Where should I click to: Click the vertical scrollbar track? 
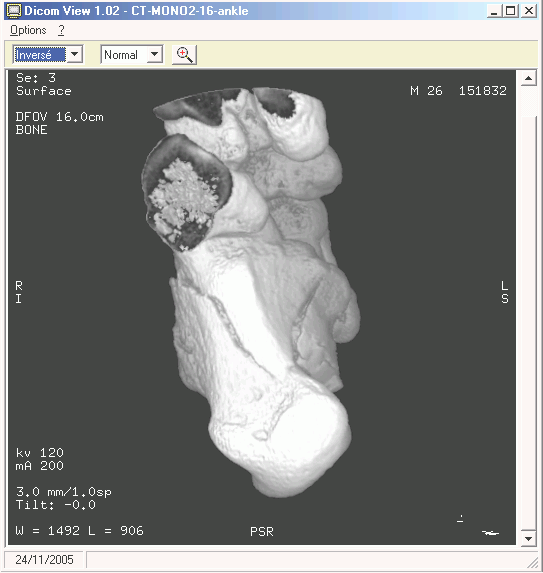528,102
